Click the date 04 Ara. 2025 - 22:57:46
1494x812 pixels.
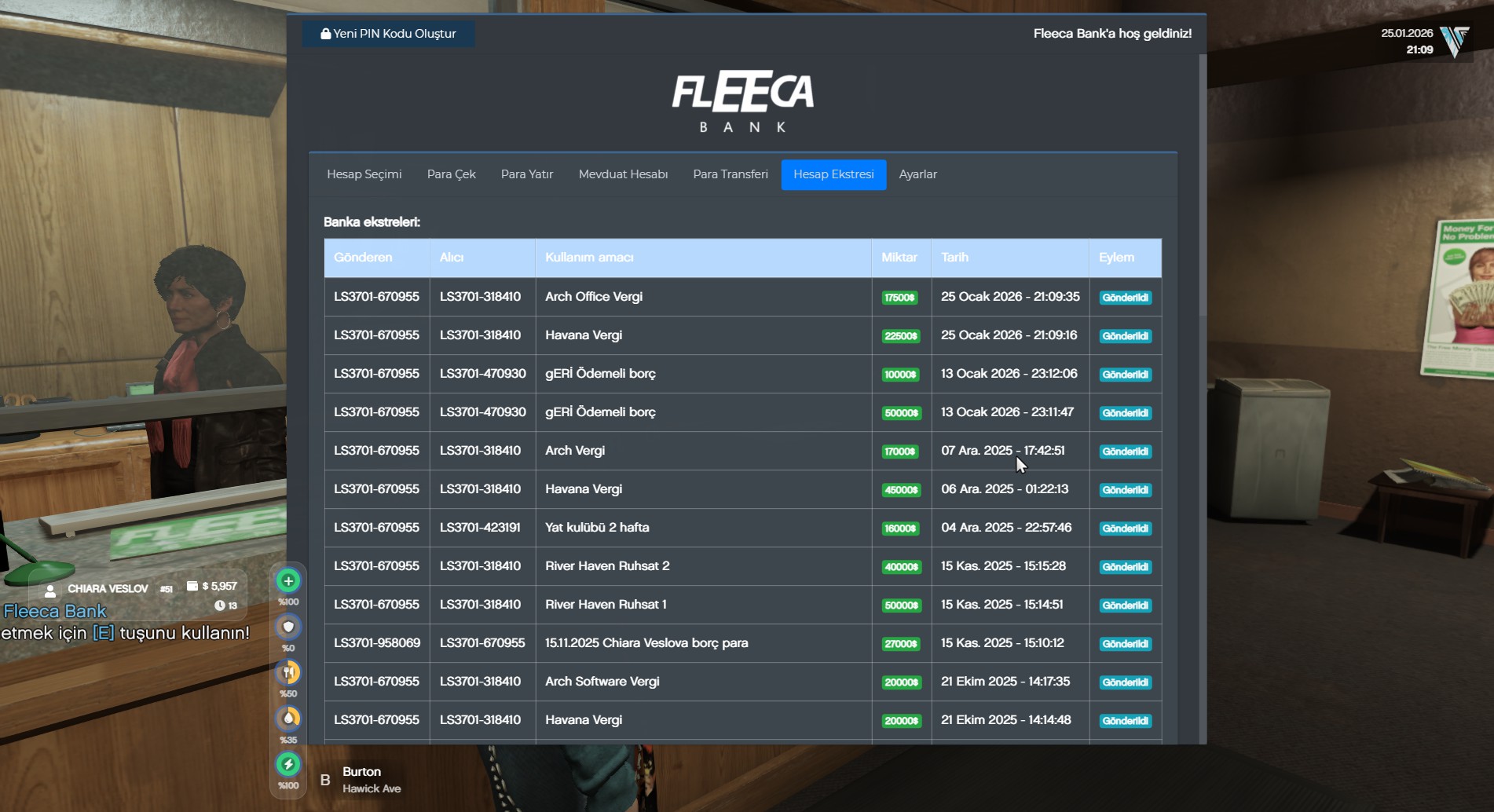1006,528
